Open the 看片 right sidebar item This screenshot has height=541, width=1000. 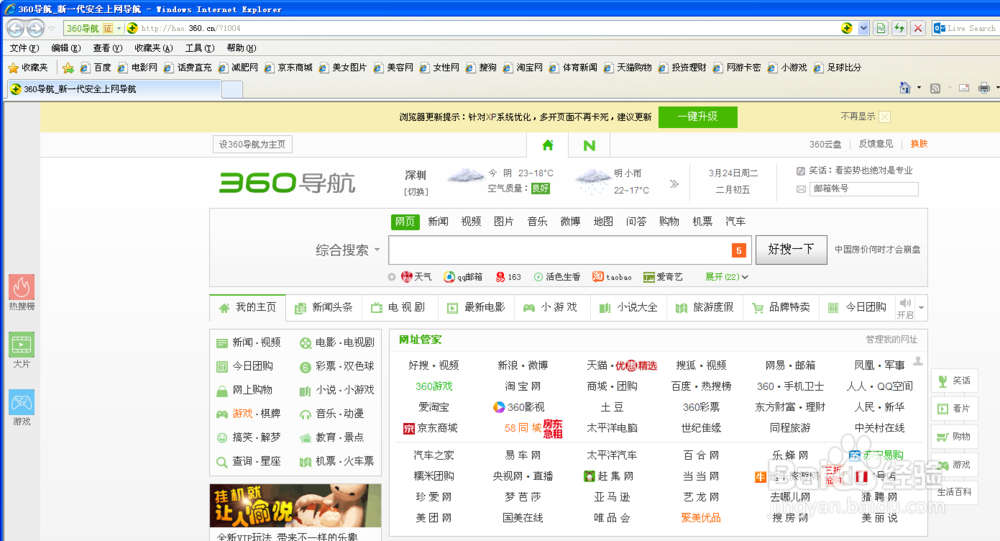click(x=954, y=409)
